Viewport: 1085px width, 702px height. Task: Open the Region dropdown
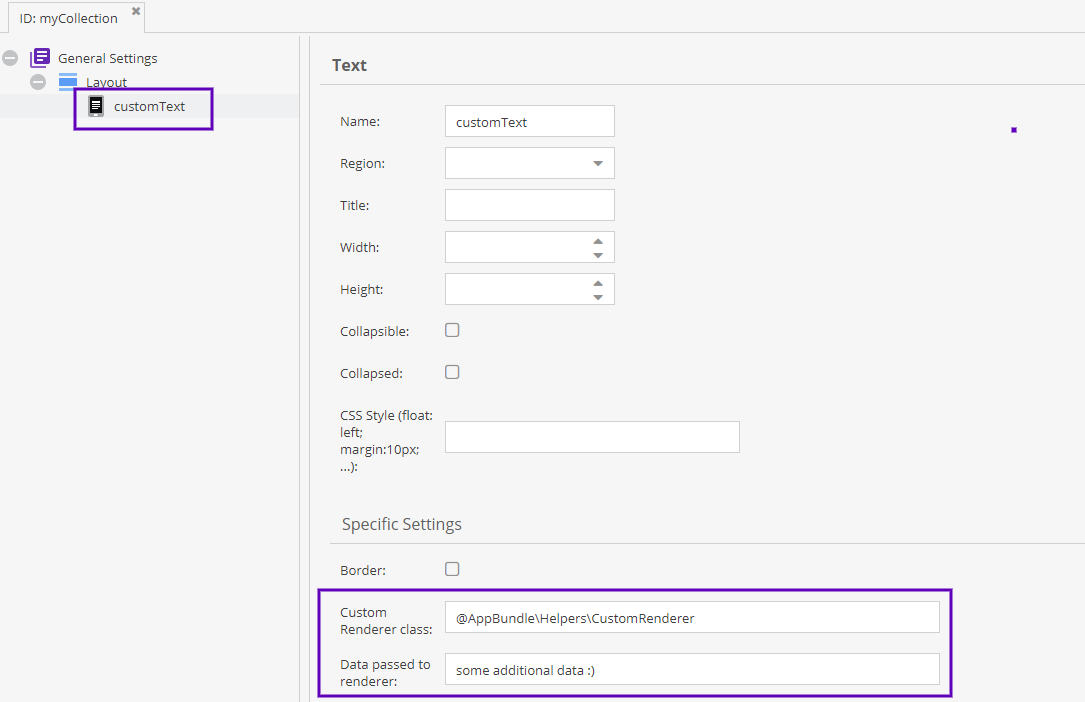coord(598,163)
